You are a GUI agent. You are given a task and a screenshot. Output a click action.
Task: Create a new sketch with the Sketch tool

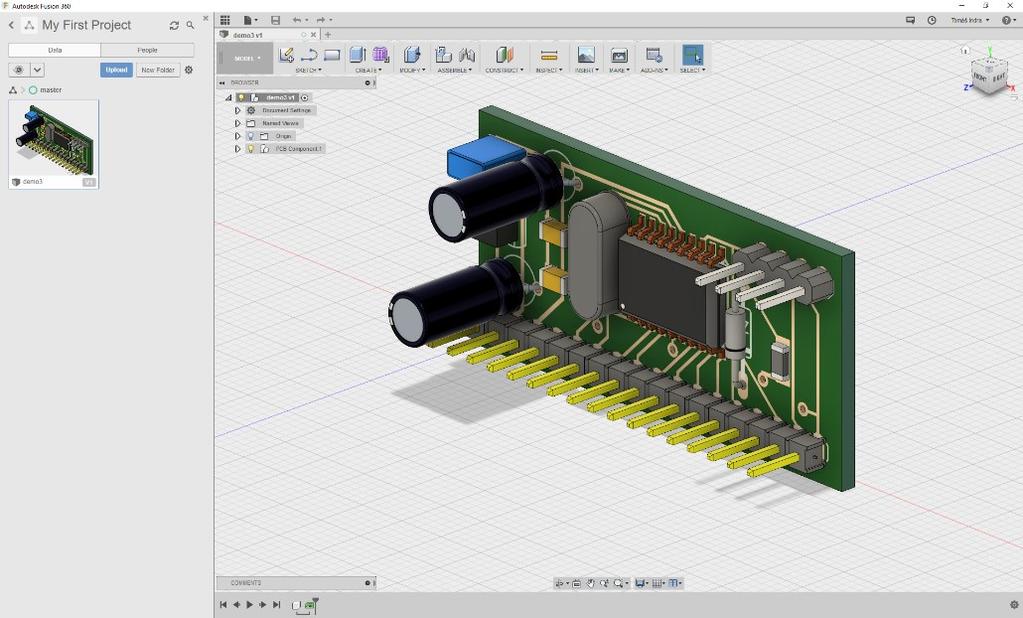click(x=286, y=55)
